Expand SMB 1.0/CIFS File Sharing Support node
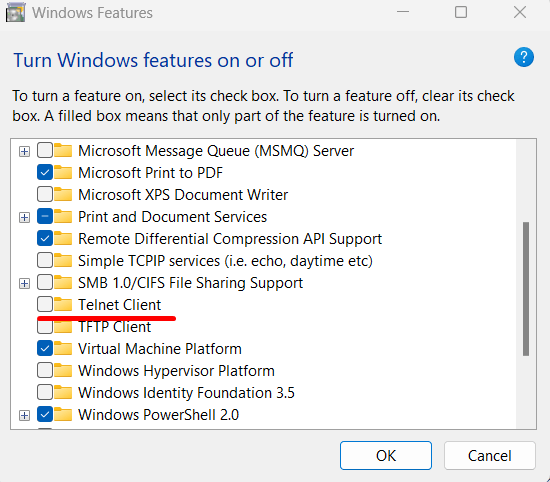This screenshot has width=550, height=482. pos(24,283)
